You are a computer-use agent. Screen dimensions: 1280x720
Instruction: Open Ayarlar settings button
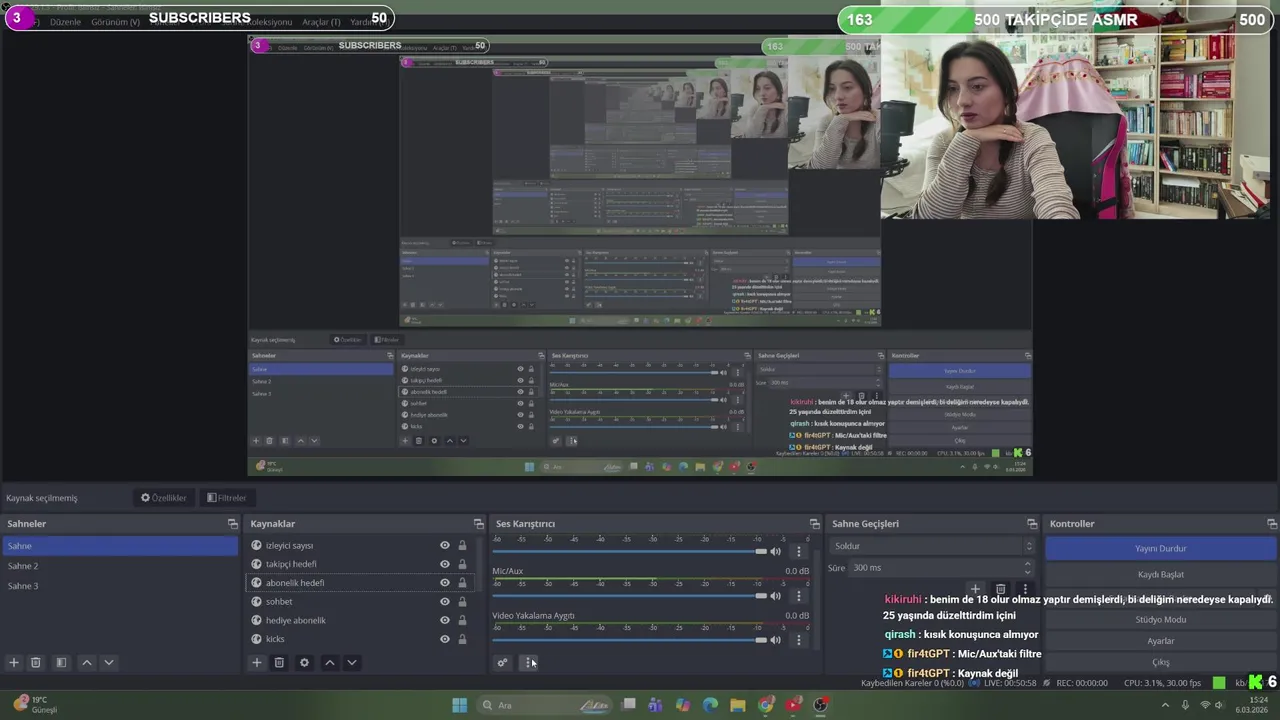1160,641
